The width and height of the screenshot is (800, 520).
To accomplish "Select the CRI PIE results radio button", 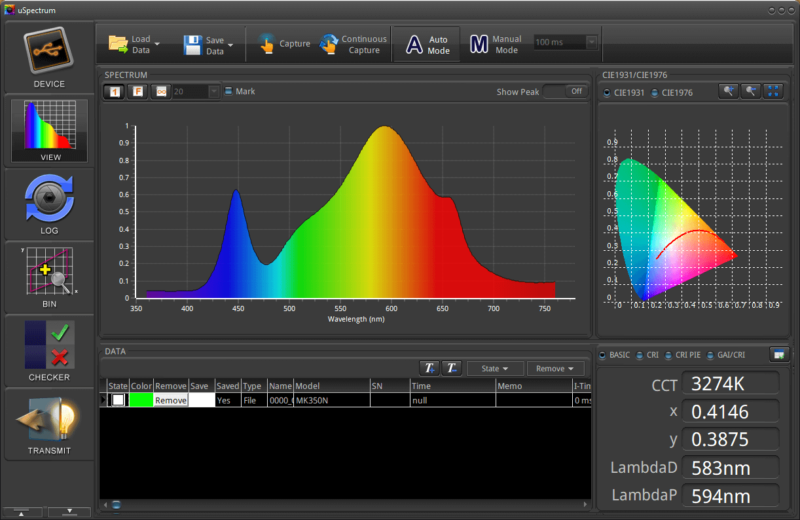I will [x=668, y=355].
